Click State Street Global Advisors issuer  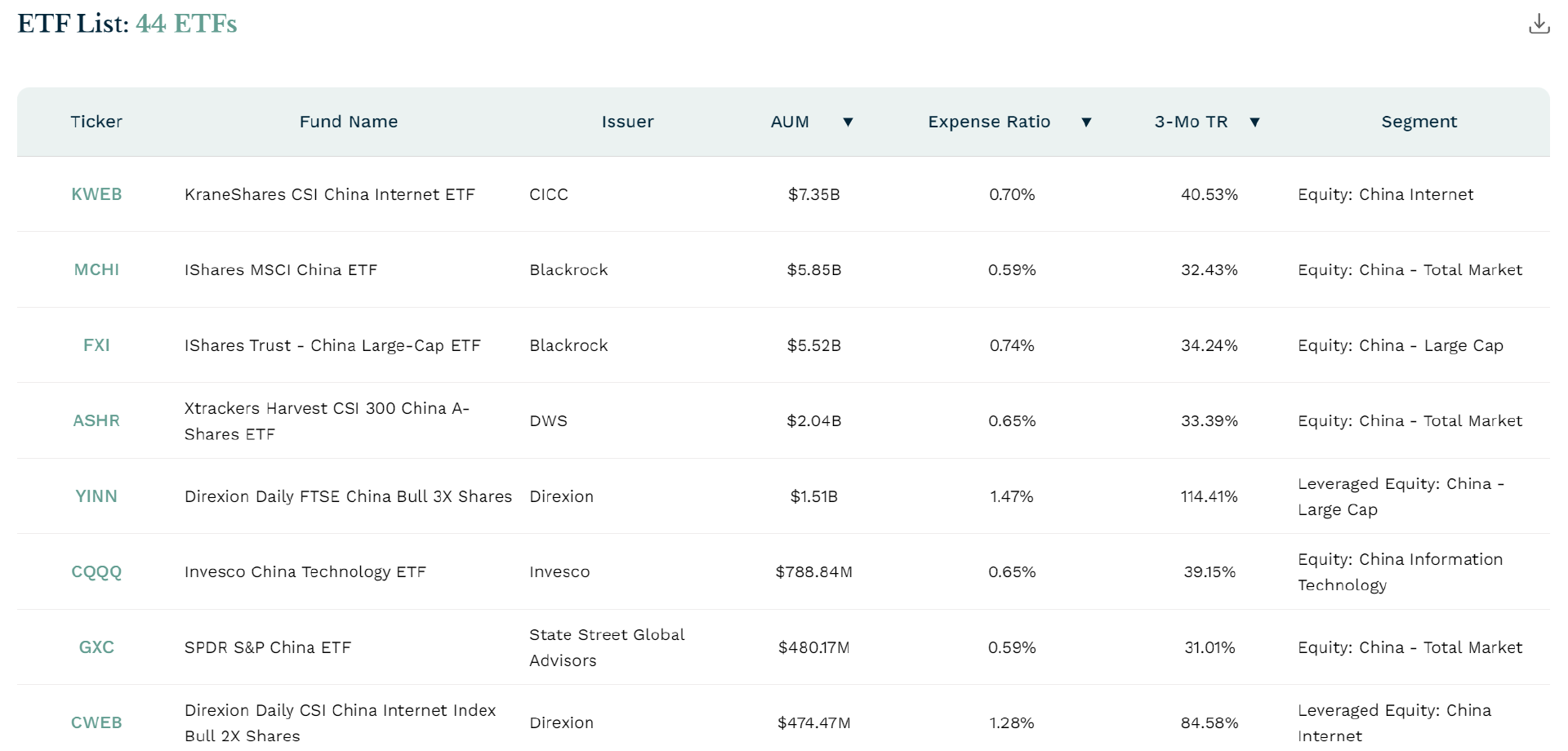click(607, 647)
